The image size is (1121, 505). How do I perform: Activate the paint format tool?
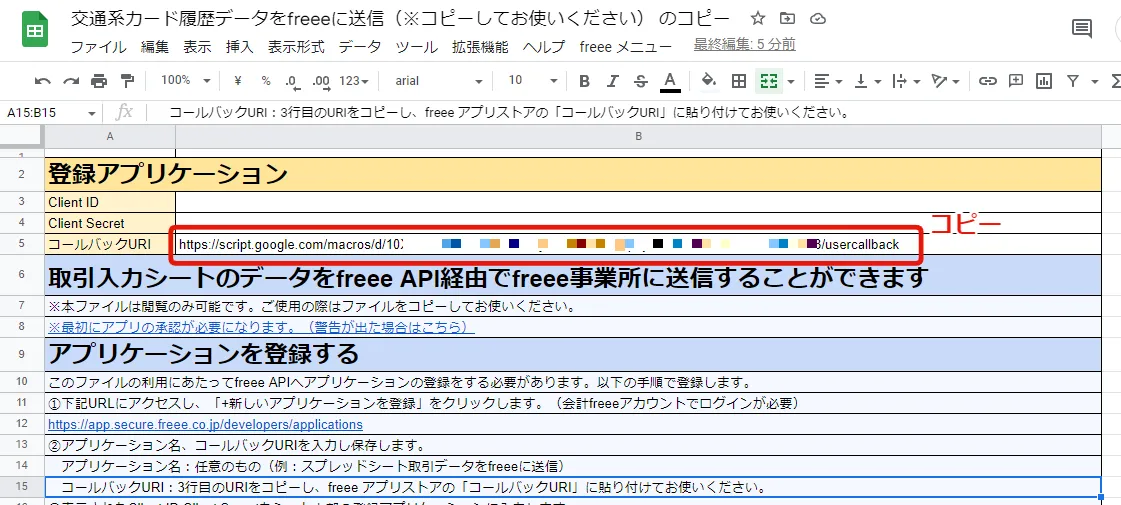point(127,81)
